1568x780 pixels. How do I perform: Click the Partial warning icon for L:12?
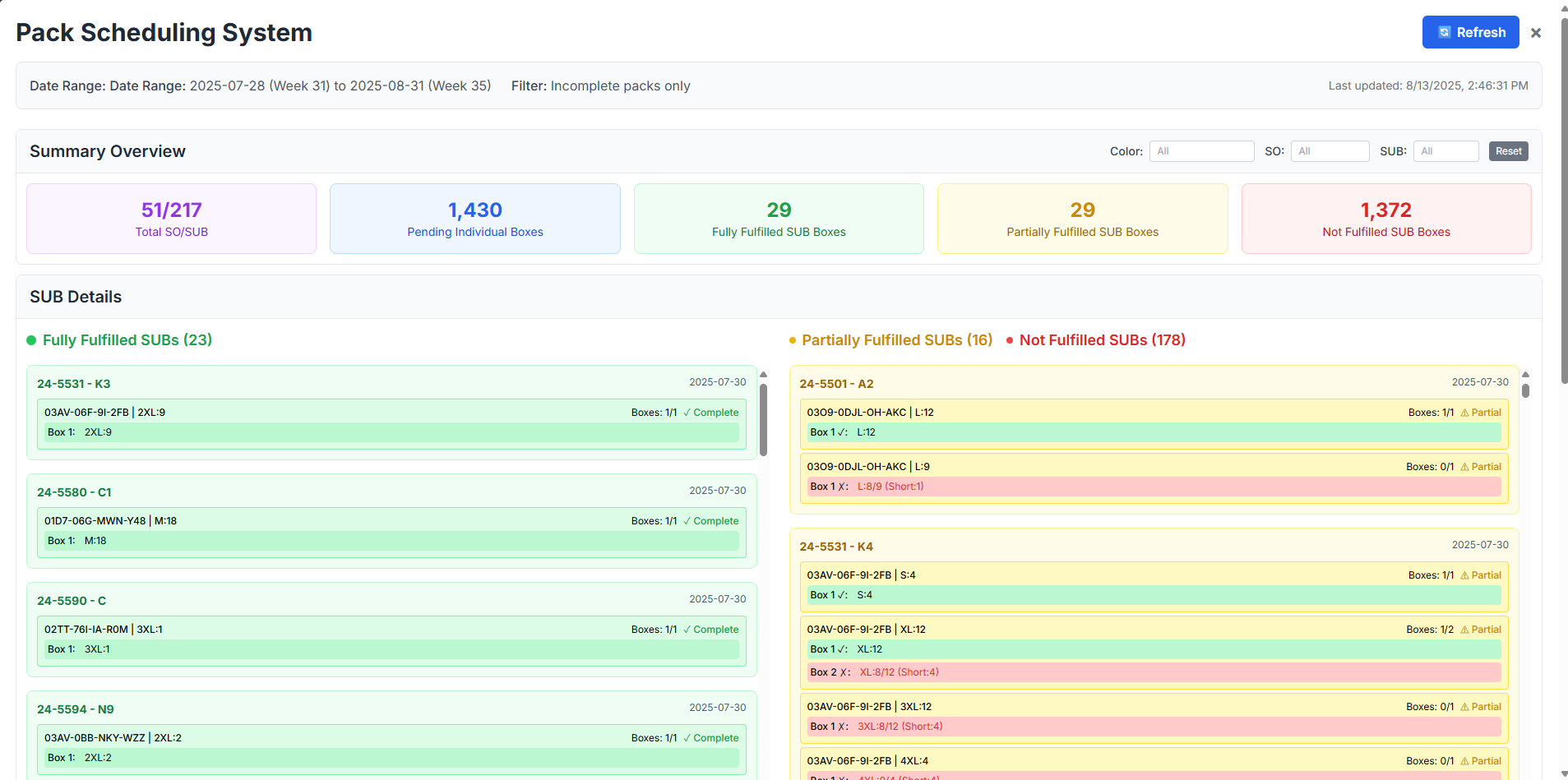1464,413
